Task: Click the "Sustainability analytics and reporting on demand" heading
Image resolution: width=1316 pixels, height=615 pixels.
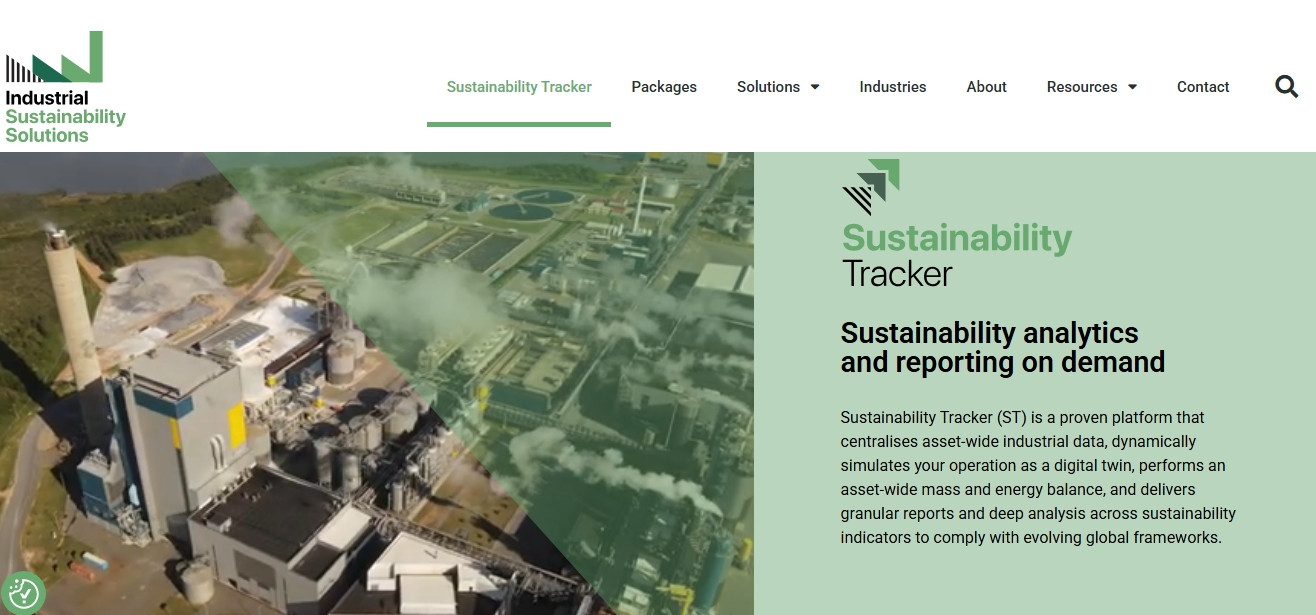Action: pyautogui.click(x=1003, y=347)
